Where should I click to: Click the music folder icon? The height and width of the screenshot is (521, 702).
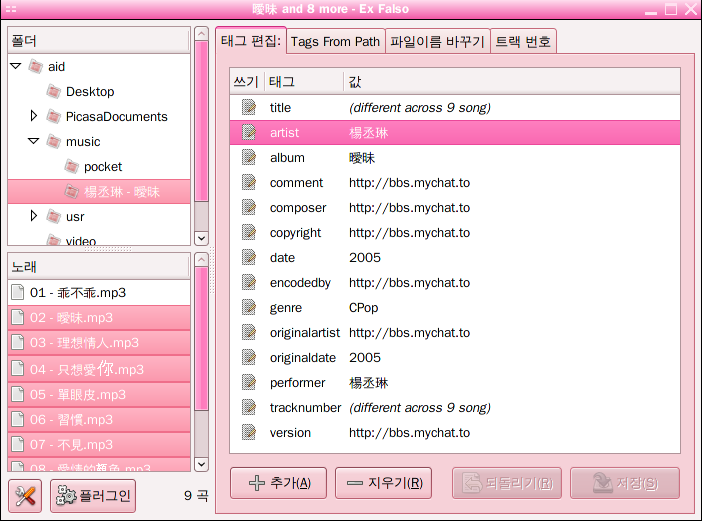click(x=53, y=141)
